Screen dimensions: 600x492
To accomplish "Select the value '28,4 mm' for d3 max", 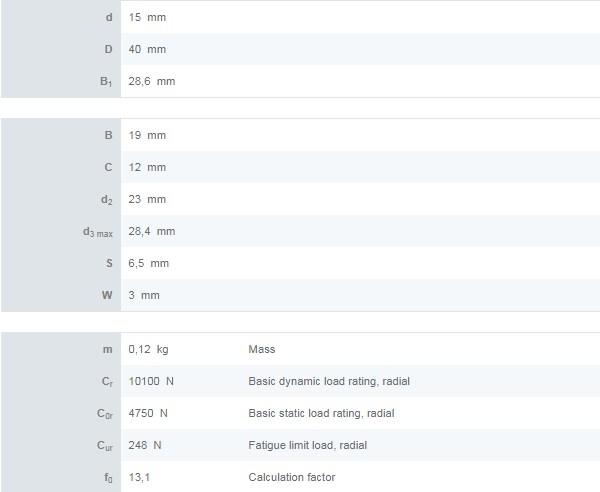I will (x=152, y=231).
